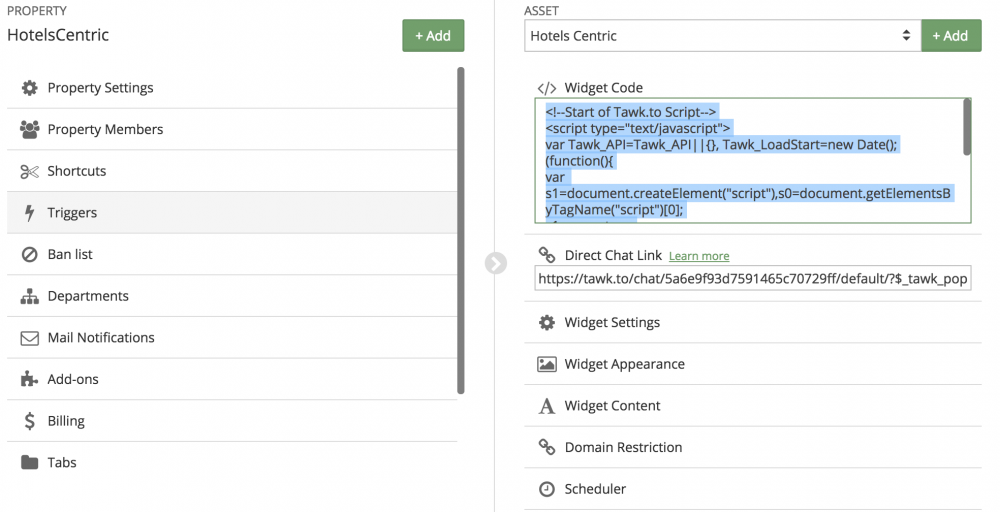
Task: Click the ASSET heading label
Action: 541,11
